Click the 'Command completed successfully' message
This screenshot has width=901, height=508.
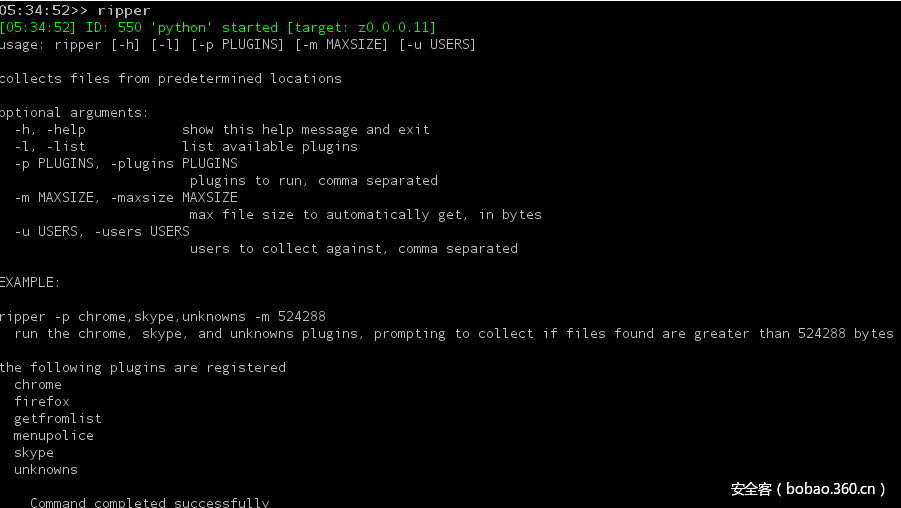click(150, 502)
